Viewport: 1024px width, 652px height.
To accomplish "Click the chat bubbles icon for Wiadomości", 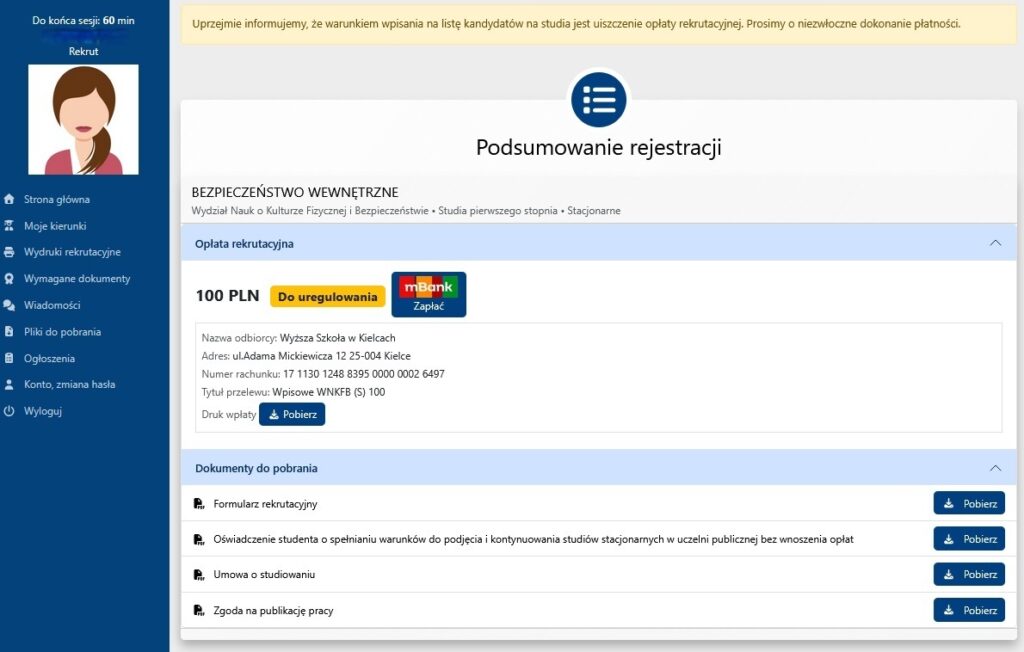I will click(x=9, y=305).
